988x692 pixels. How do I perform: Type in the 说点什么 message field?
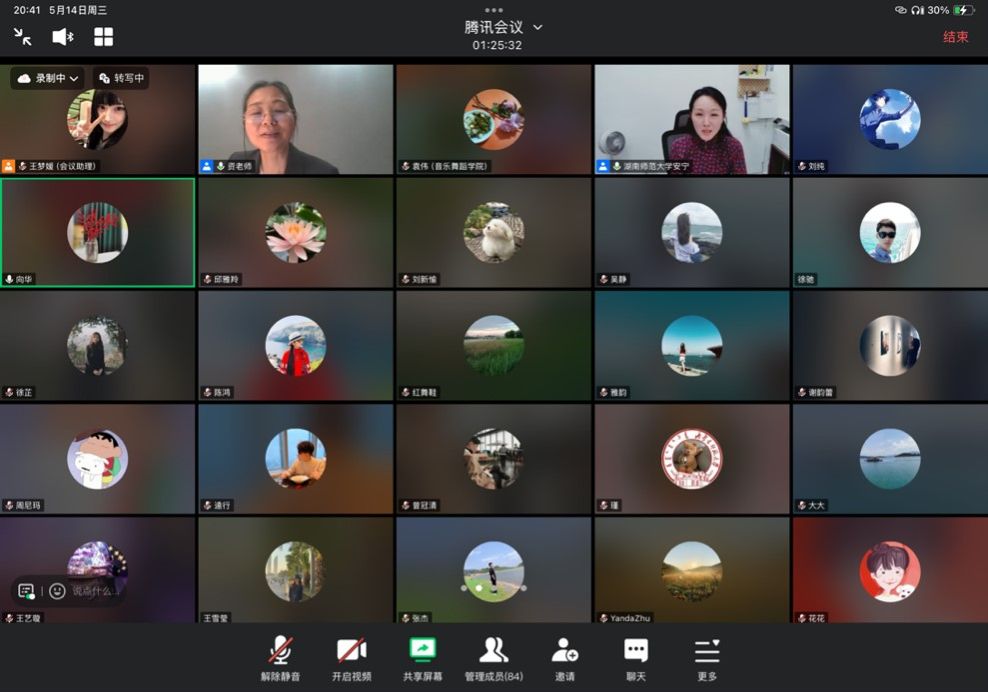pos(93,591)
